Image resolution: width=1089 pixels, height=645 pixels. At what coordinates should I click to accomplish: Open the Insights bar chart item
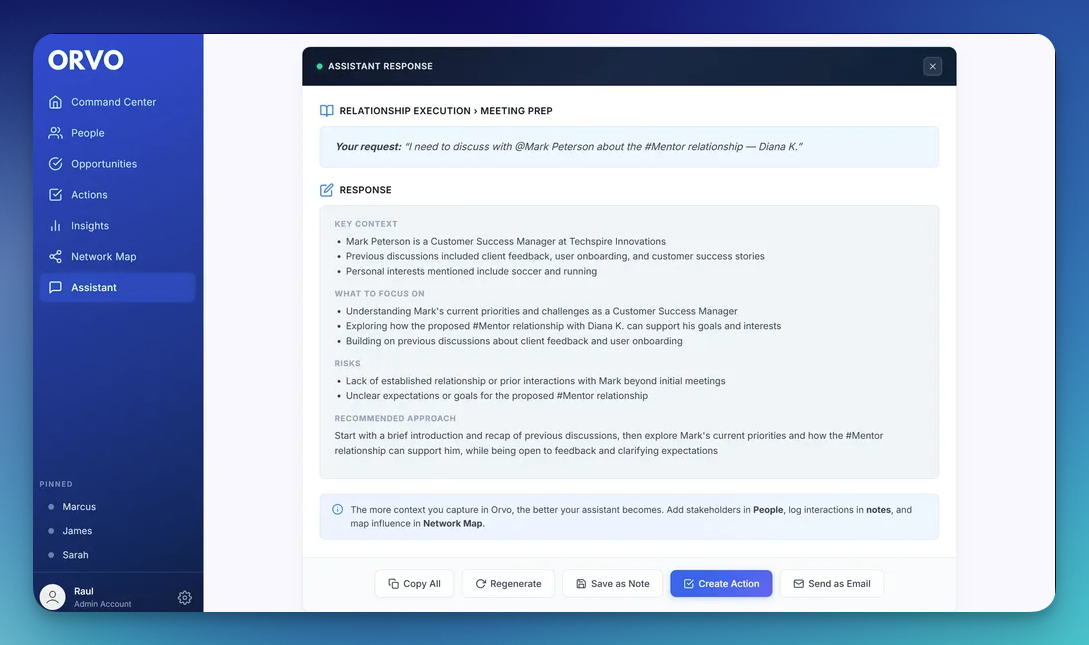[89, 226]
